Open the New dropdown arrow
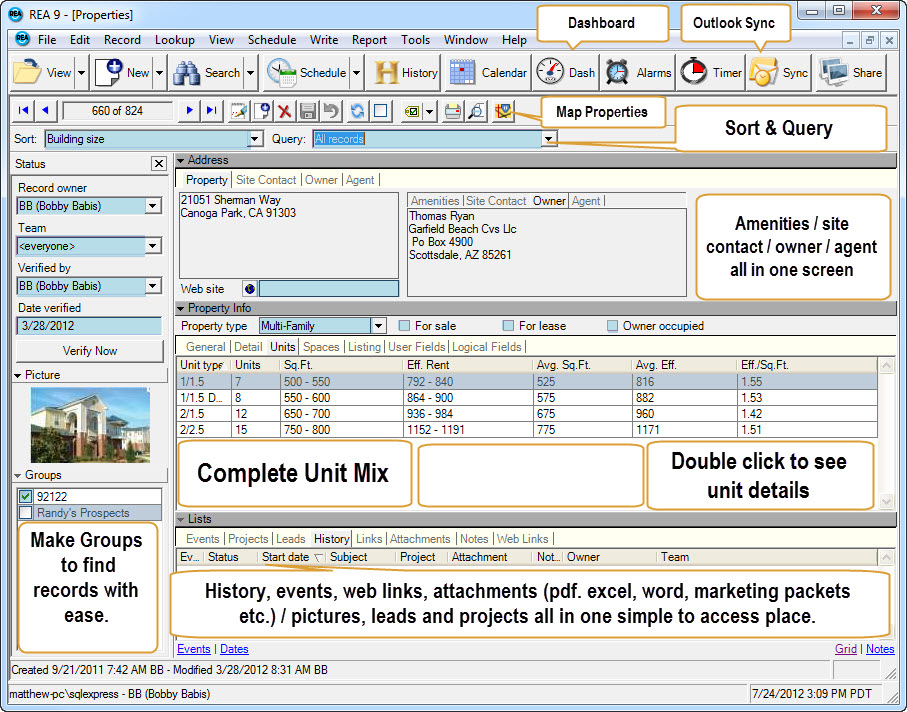This screenshot has height=712, width=907. point(160,73)
